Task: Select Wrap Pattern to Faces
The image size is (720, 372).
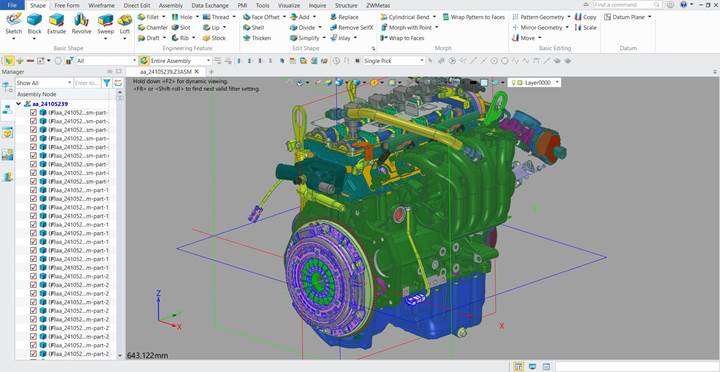Action: click(x=474, y=17)
